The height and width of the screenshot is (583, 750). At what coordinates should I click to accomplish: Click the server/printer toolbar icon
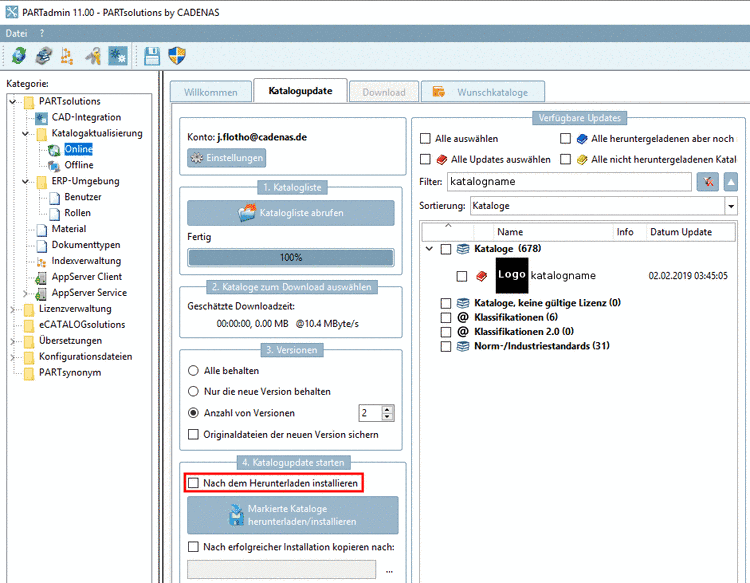click(x=44, y=55)
